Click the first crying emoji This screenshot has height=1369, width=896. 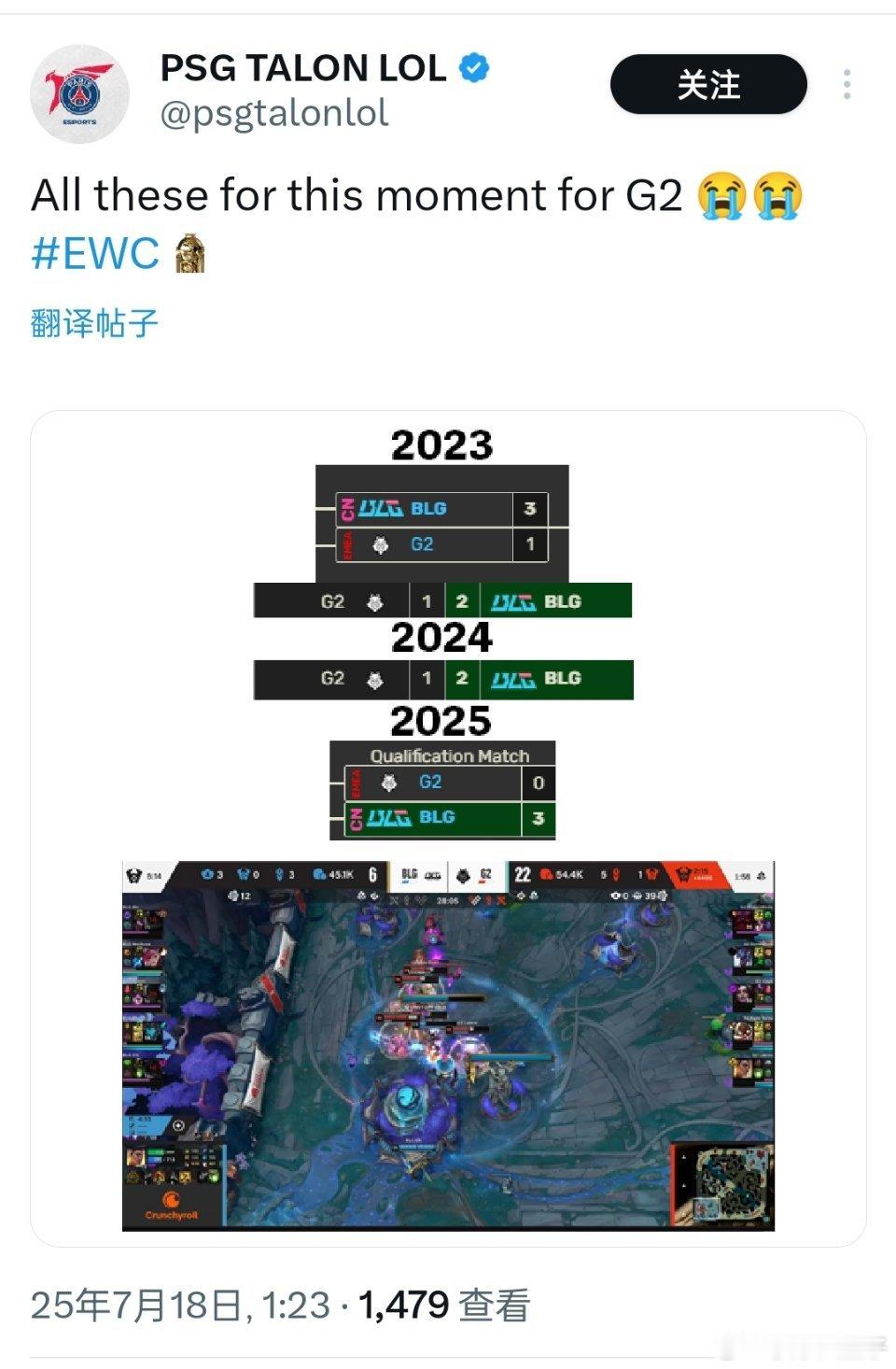coord(721,196)
